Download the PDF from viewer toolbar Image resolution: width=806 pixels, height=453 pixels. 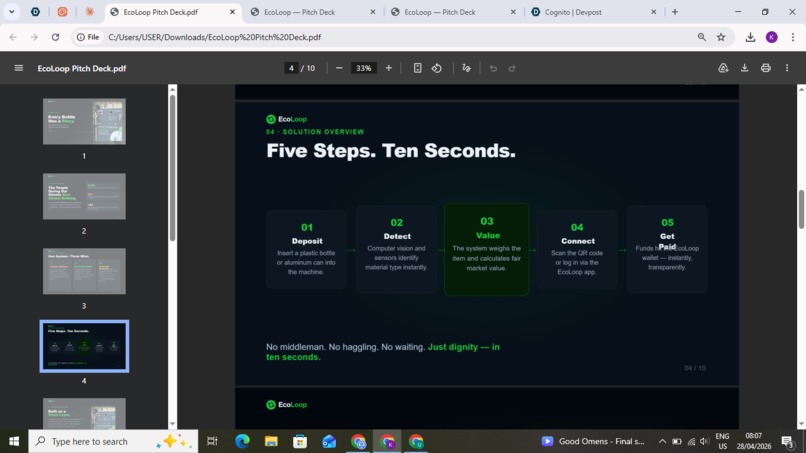744,68
